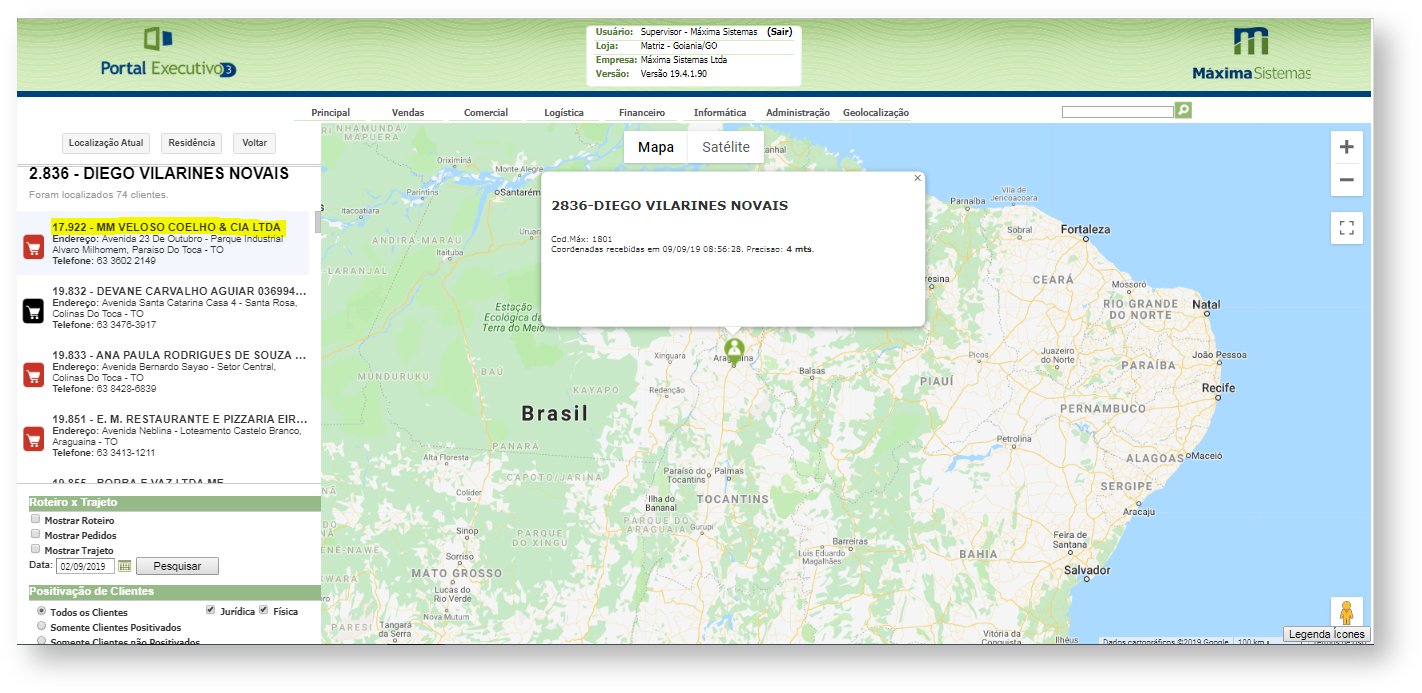
Task: Open the Administração menu
Action: [x=798, y=113]
